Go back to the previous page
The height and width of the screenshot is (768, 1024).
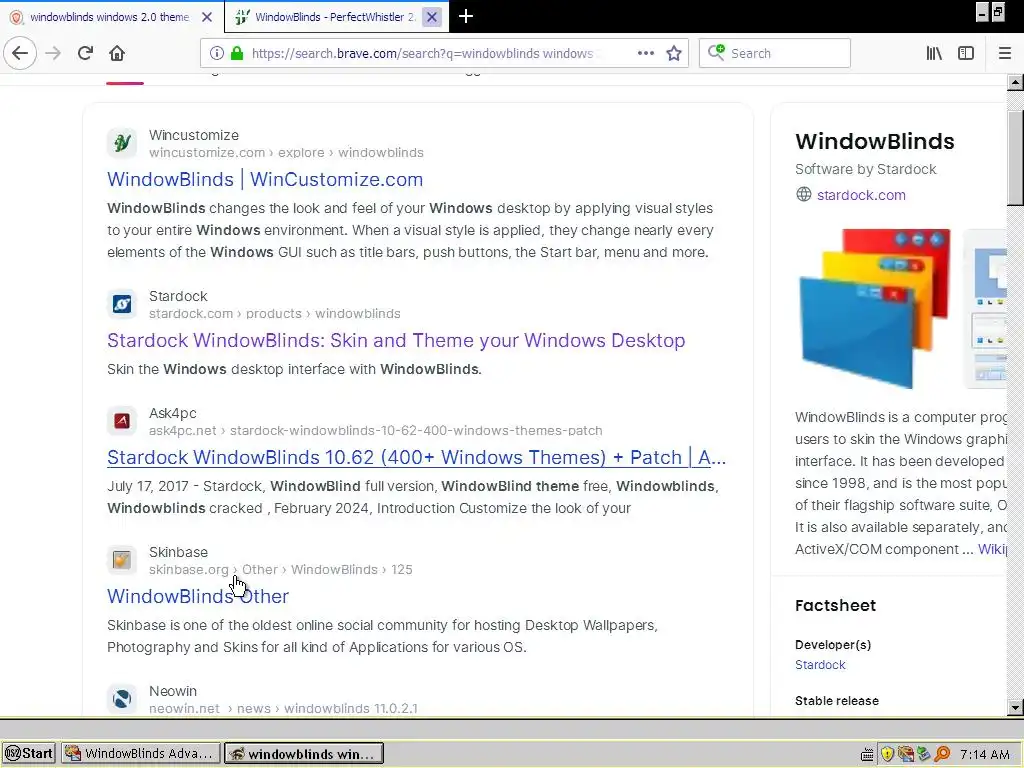[20, 53]
